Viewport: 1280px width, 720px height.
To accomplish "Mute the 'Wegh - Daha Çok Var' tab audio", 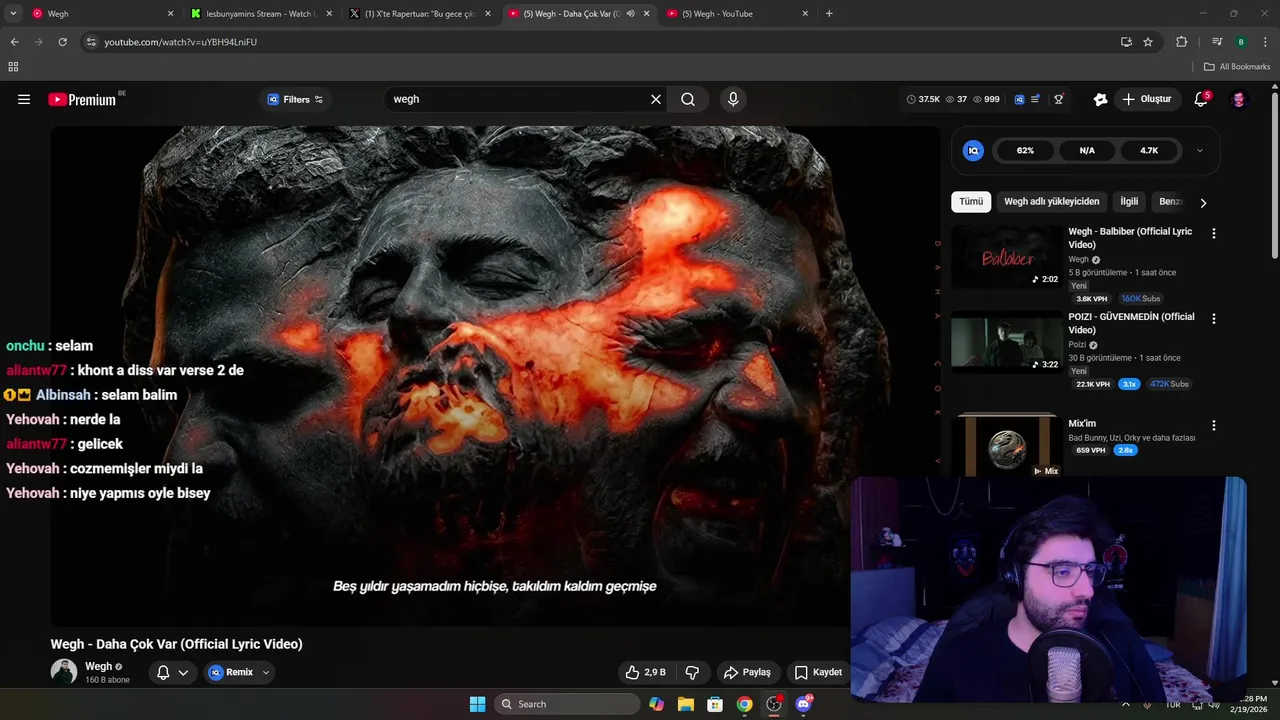I will (630, 14).
